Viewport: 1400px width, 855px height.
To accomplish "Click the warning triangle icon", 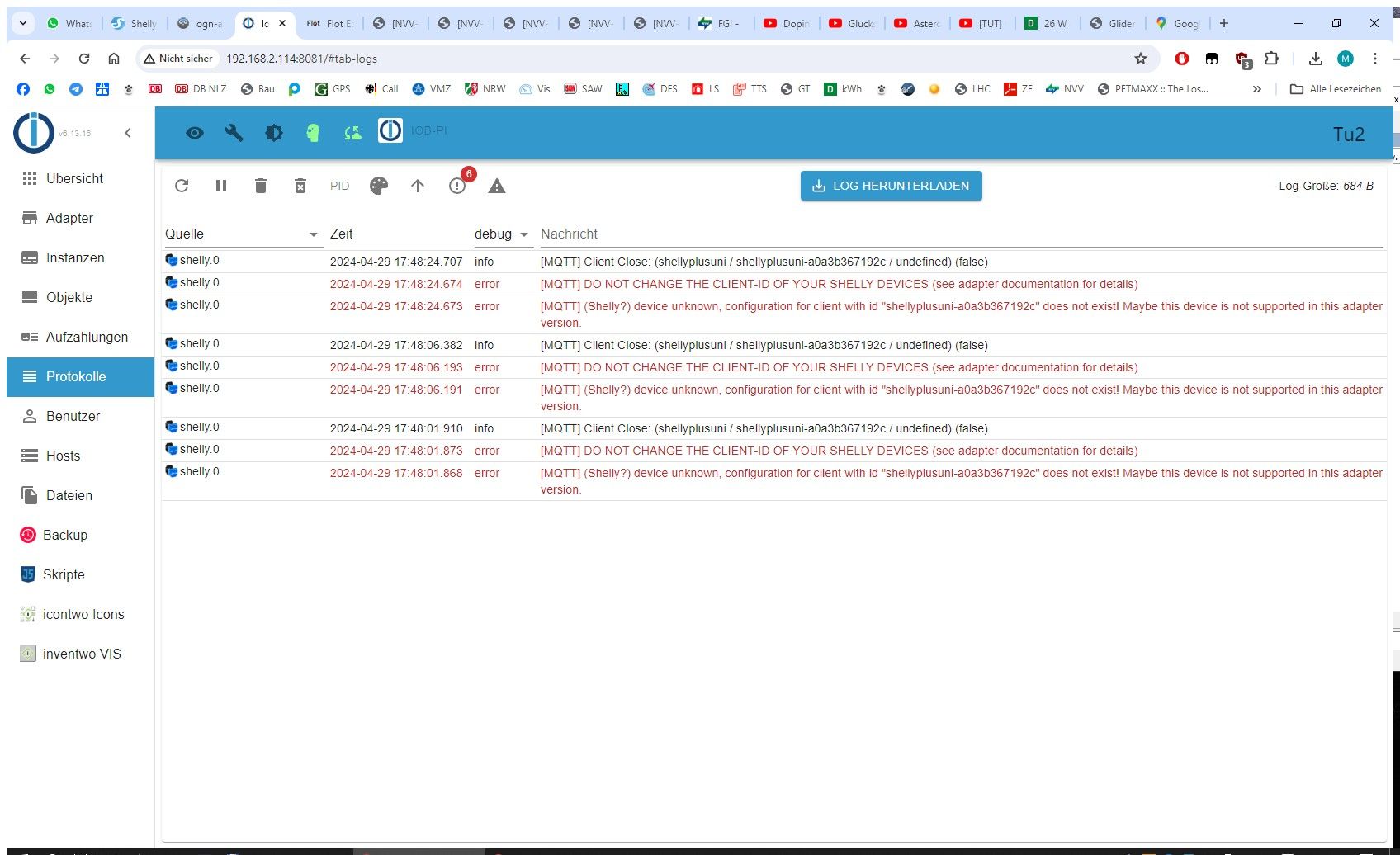I will pos(497,186).
